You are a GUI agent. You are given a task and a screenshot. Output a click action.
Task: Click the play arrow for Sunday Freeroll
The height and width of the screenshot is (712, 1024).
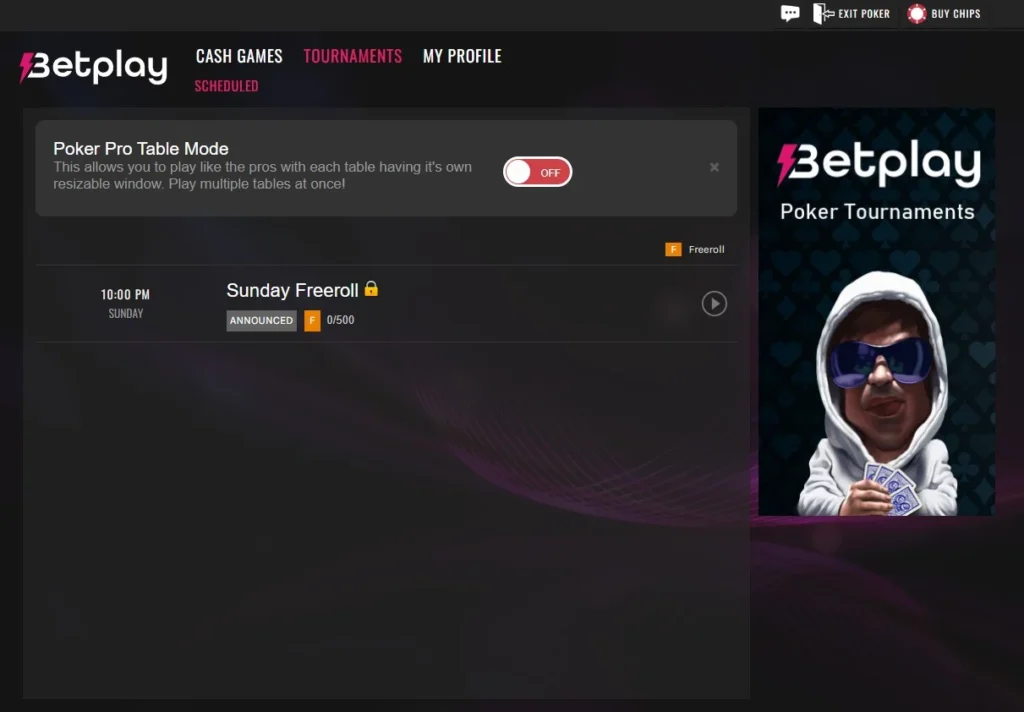pos(714,304)
